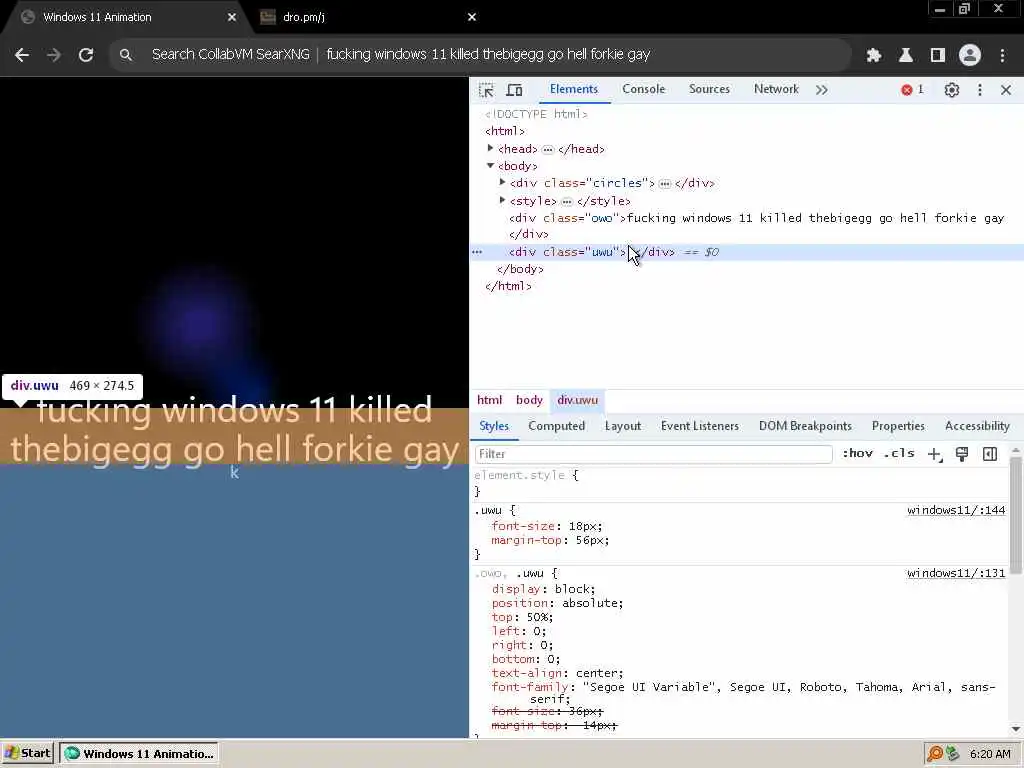The image size is (1024, 768).
Task: Show more DevTools tabs chevron
Action: click(822, 90)
